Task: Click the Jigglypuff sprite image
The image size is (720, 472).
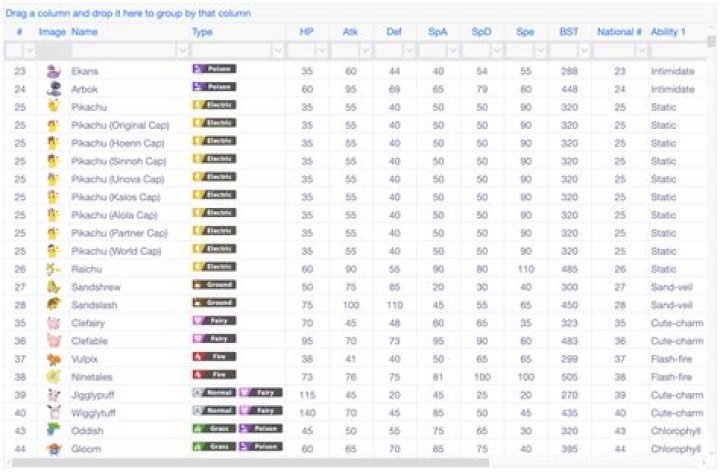Action: (54, 395)
